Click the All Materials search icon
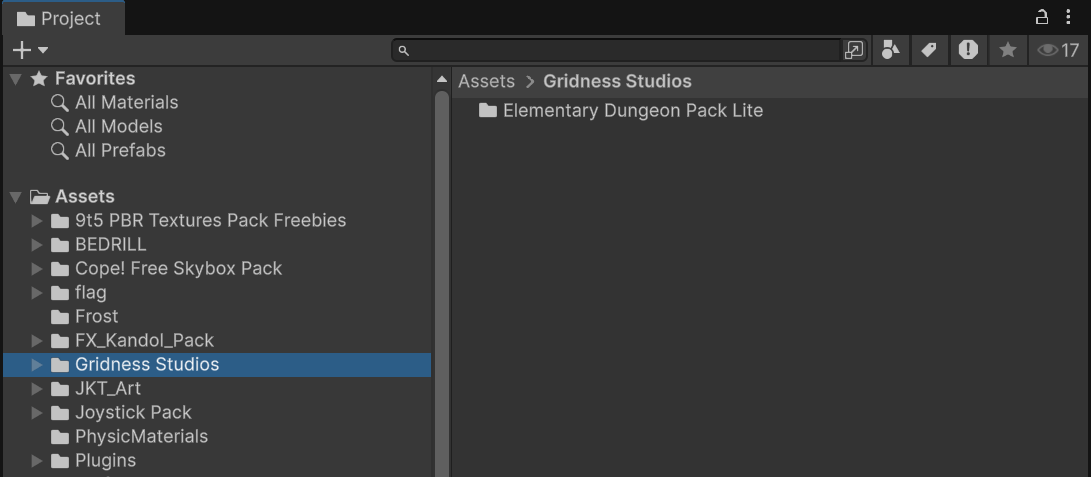The image size is (1091, 477). [x=60, y=103]
